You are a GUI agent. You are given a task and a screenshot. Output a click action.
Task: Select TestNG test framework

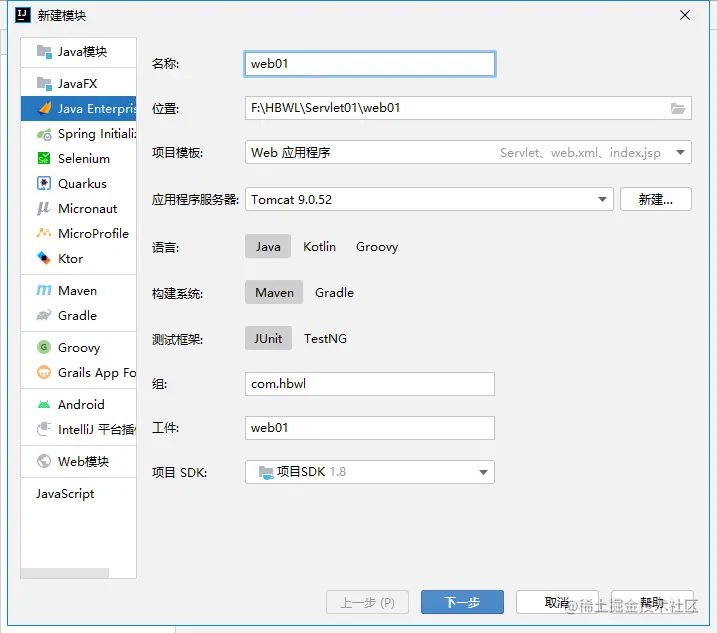tap(326, 338)
